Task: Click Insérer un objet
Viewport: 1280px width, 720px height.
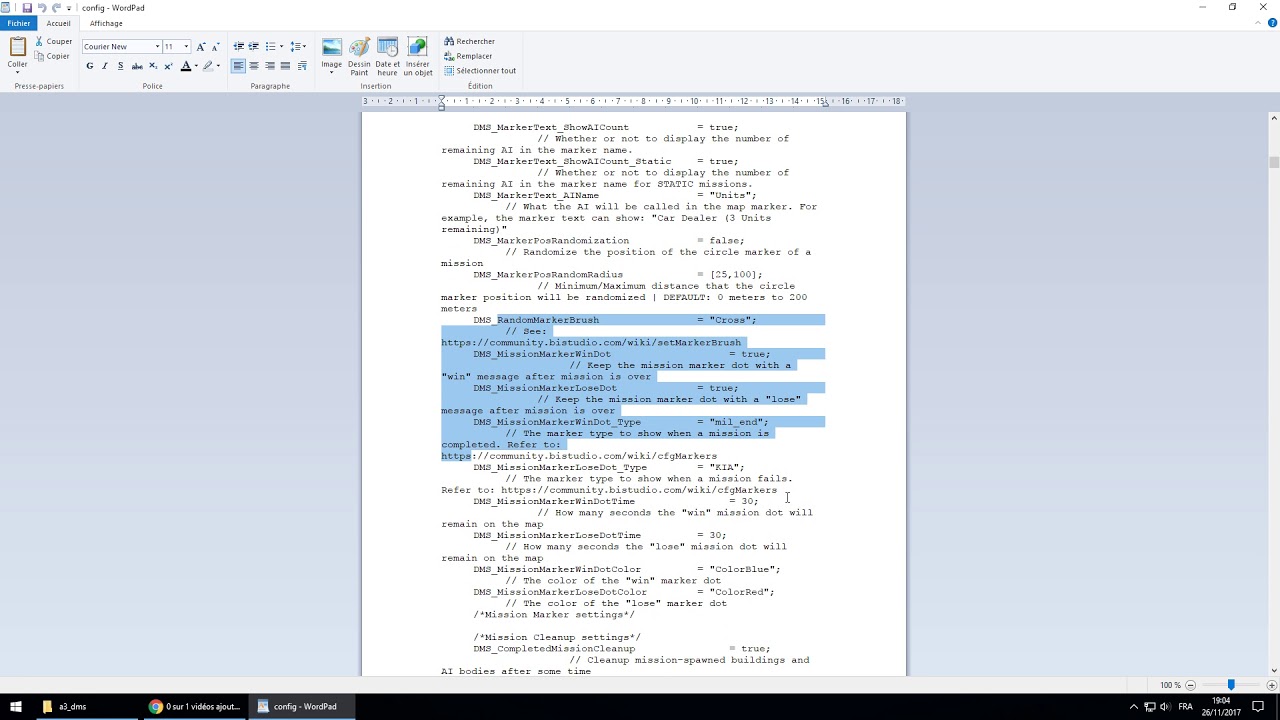Action: [418, 56]
